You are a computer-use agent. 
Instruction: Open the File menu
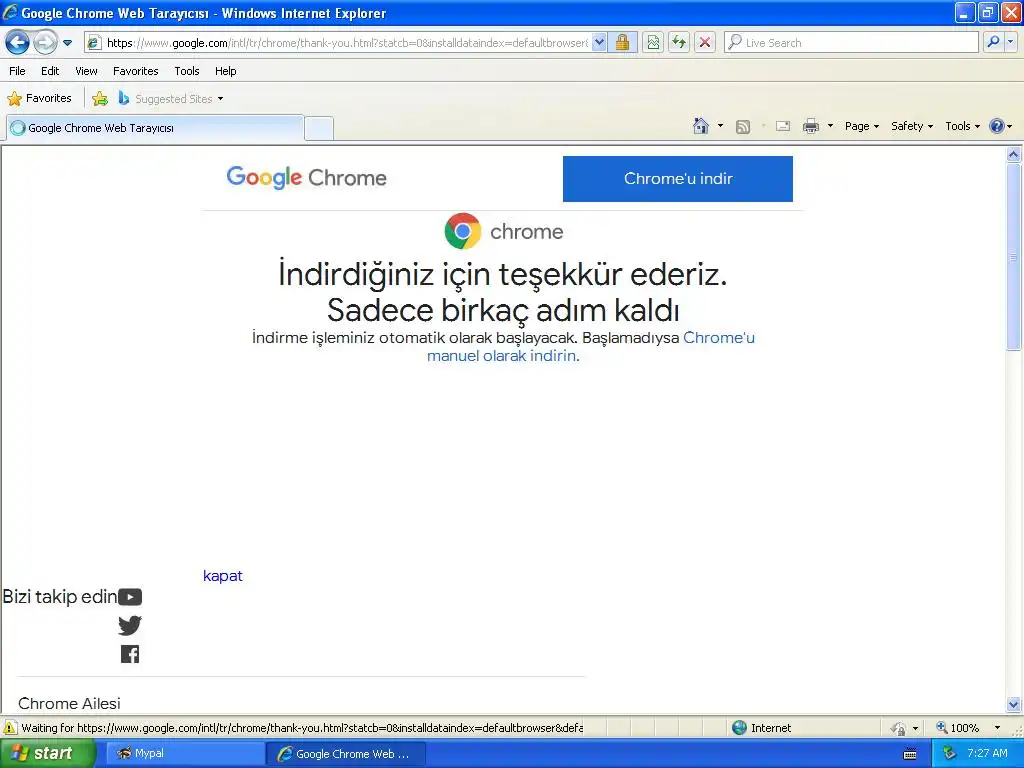(x=18, y=71)
